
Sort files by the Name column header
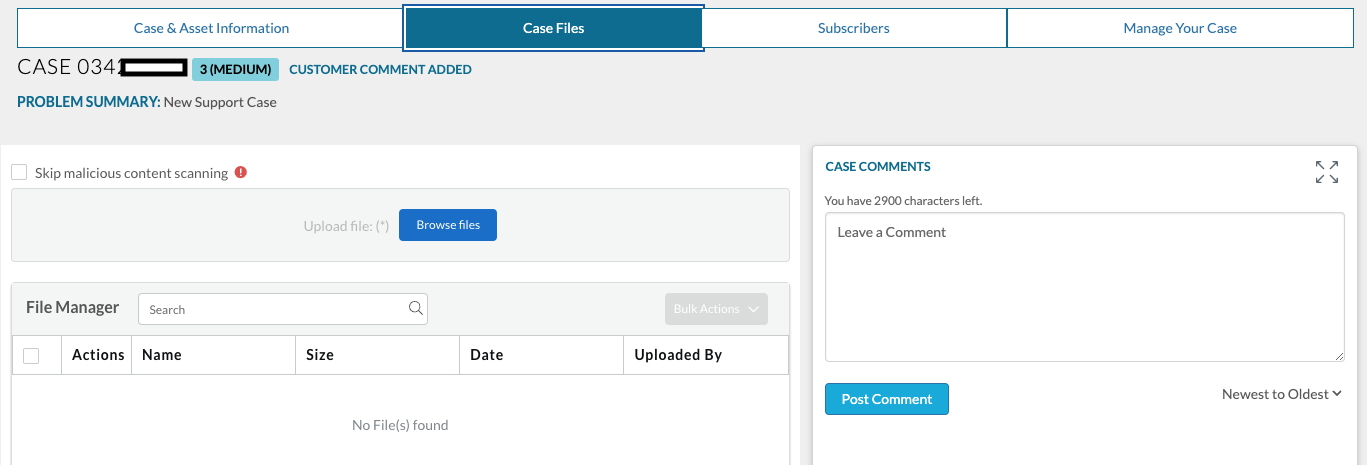[162, 355]
